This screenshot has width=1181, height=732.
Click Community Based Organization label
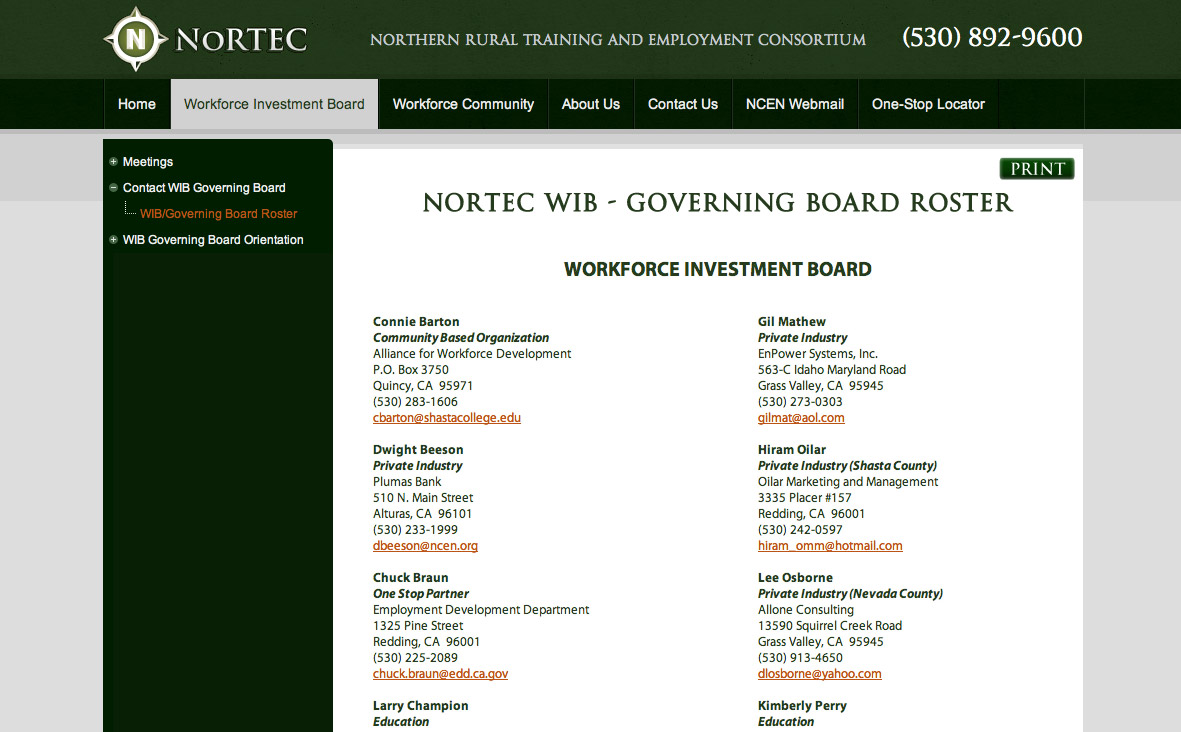461,338
